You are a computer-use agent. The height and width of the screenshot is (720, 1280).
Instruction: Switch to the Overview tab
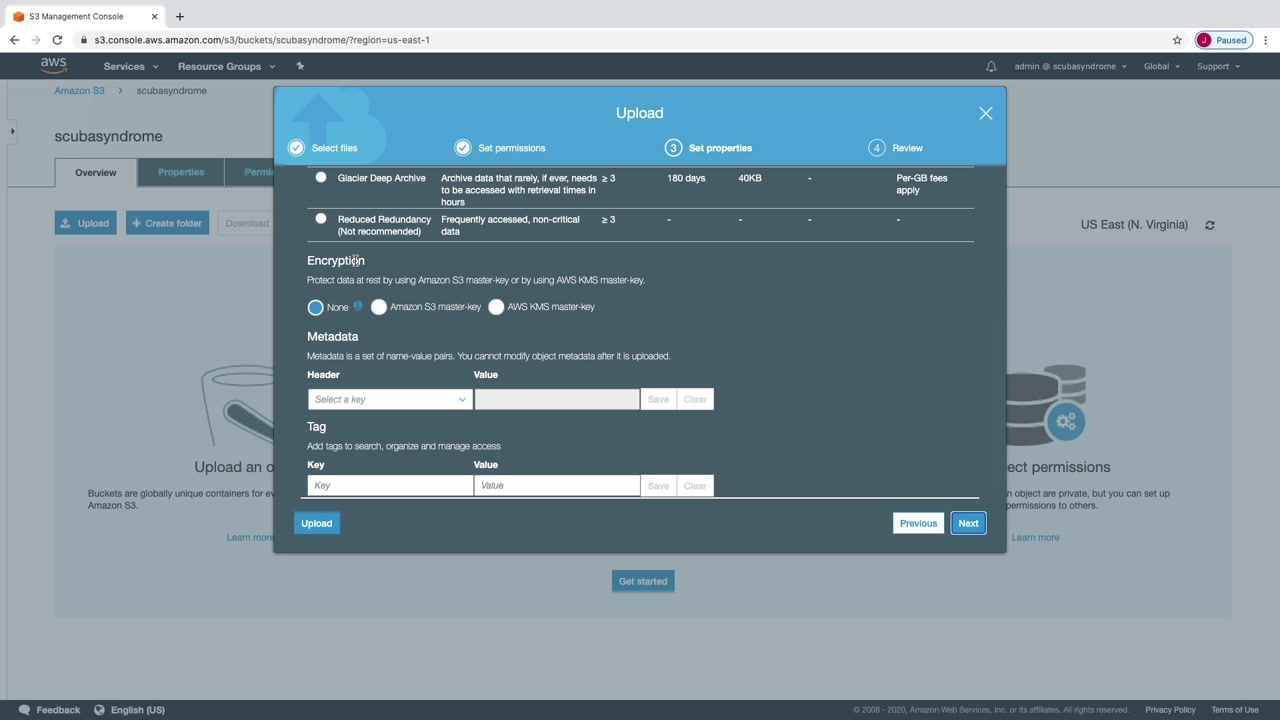point(96,172)
